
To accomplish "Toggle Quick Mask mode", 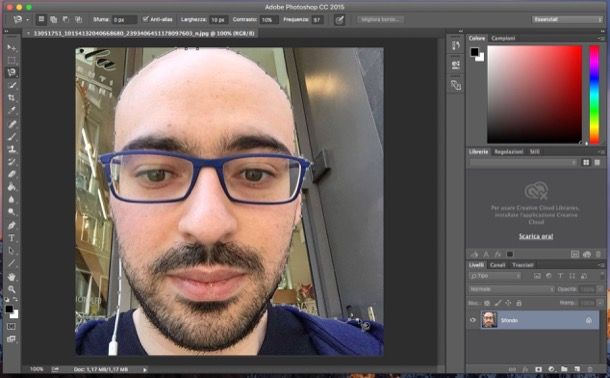I will pyautogui.click(x=11, y=327).
